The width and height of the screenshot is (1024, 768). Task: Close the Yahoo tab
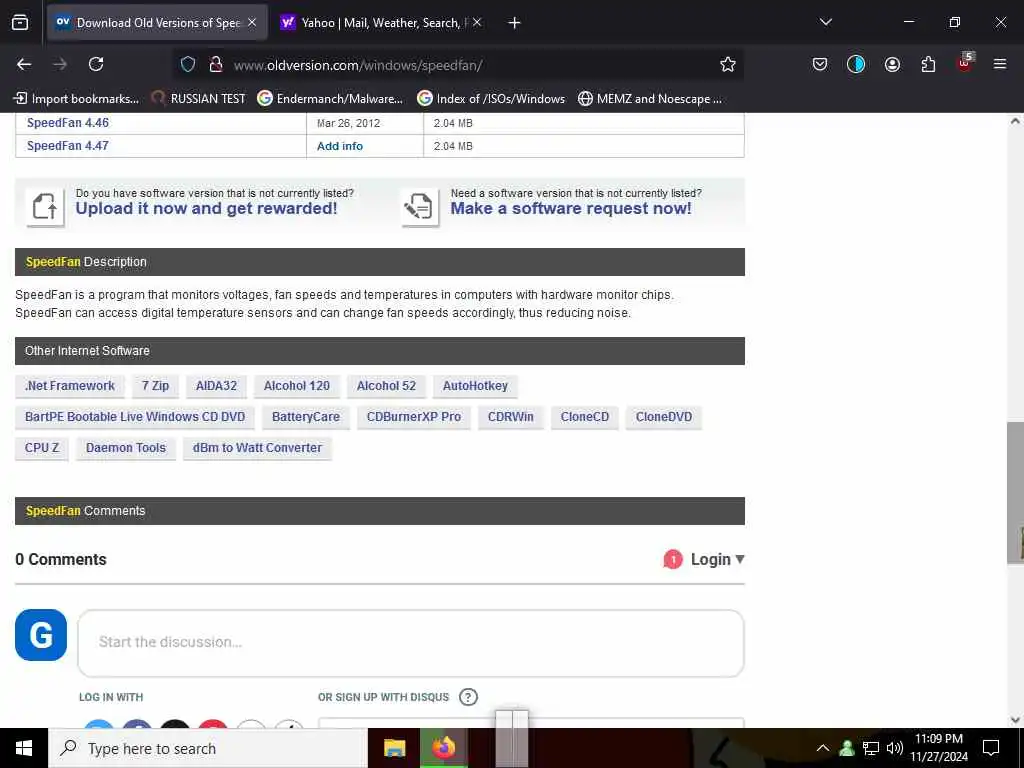(x=477, y=23)
